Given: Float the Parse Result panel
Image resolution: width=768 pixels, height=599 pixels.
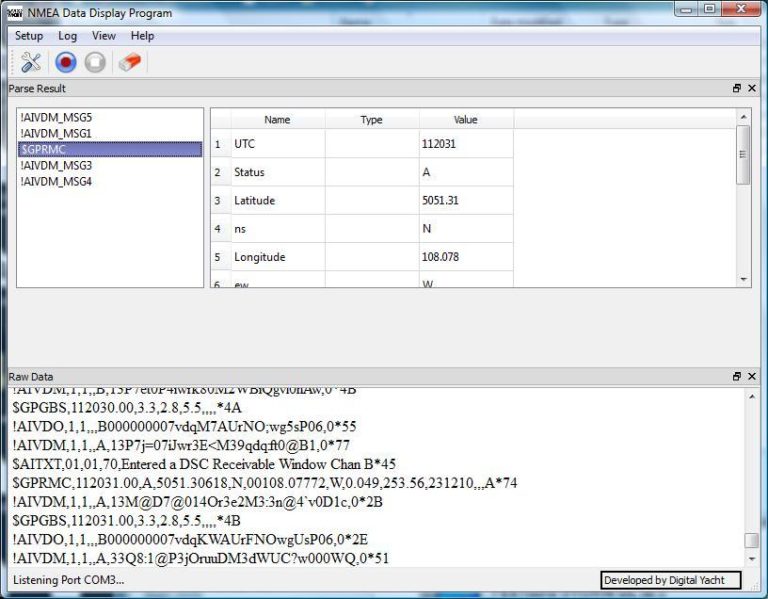Looking at the screenshot, I should tap(737, 89).
